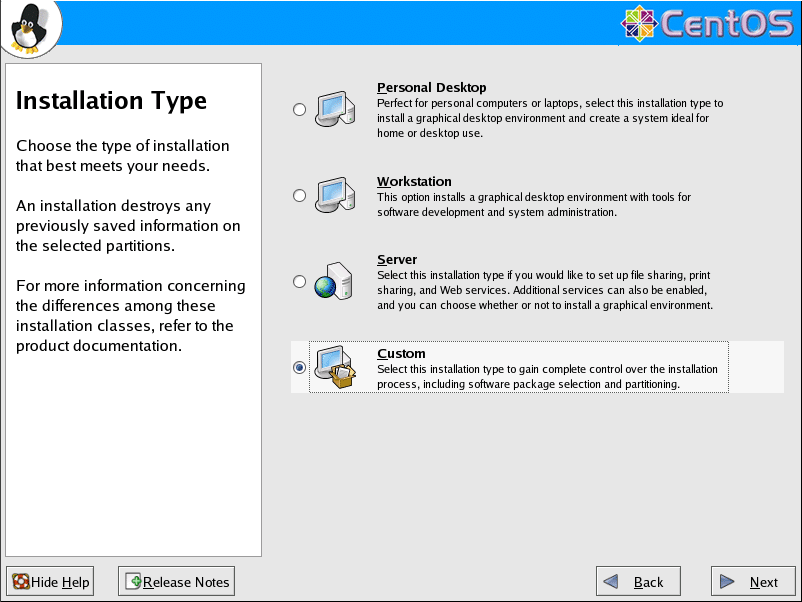Viewport: 802px width, 602px height.
Task: Choose the Server radio button
Action: [x=300, y=282]
